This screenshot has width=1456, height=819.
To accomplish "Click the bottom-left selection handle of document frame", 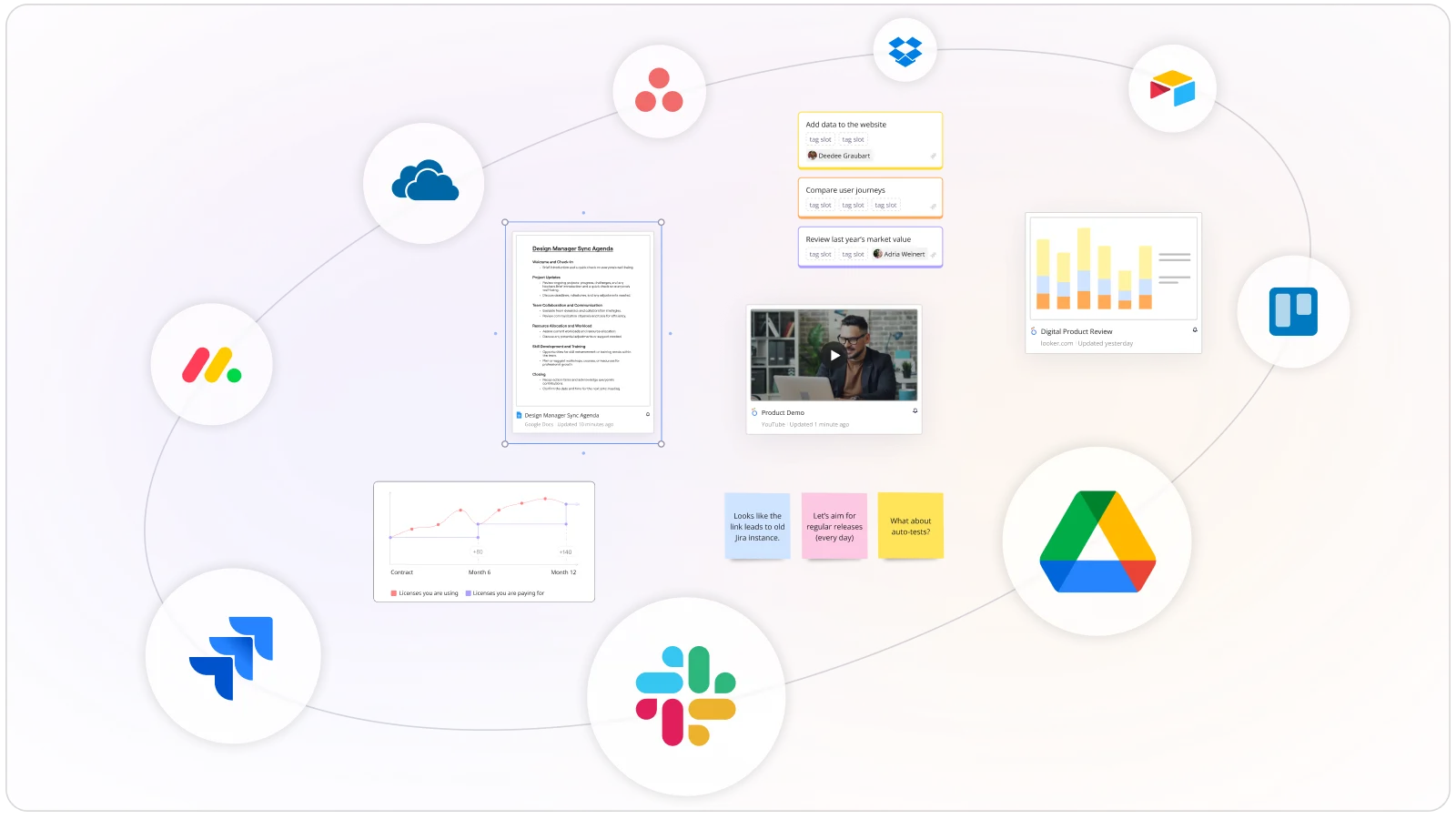I will pos(505,444).
